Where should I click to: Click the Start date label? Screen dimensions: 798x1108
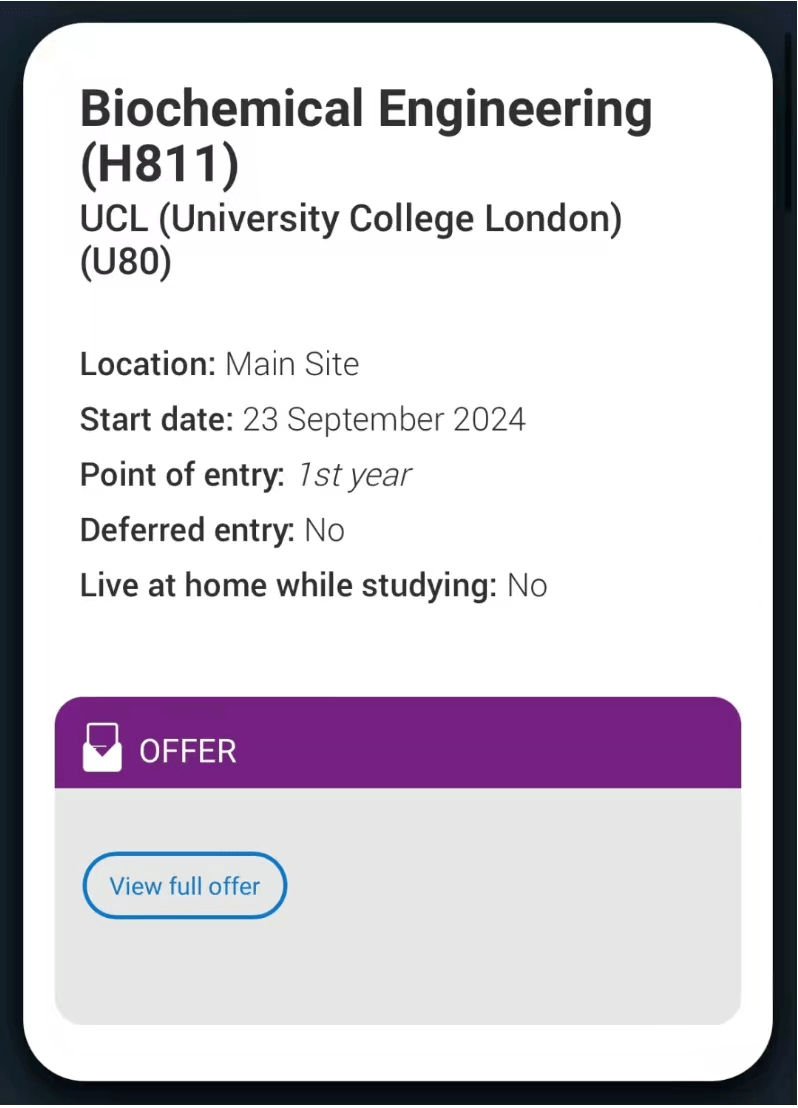click(156, 419)
